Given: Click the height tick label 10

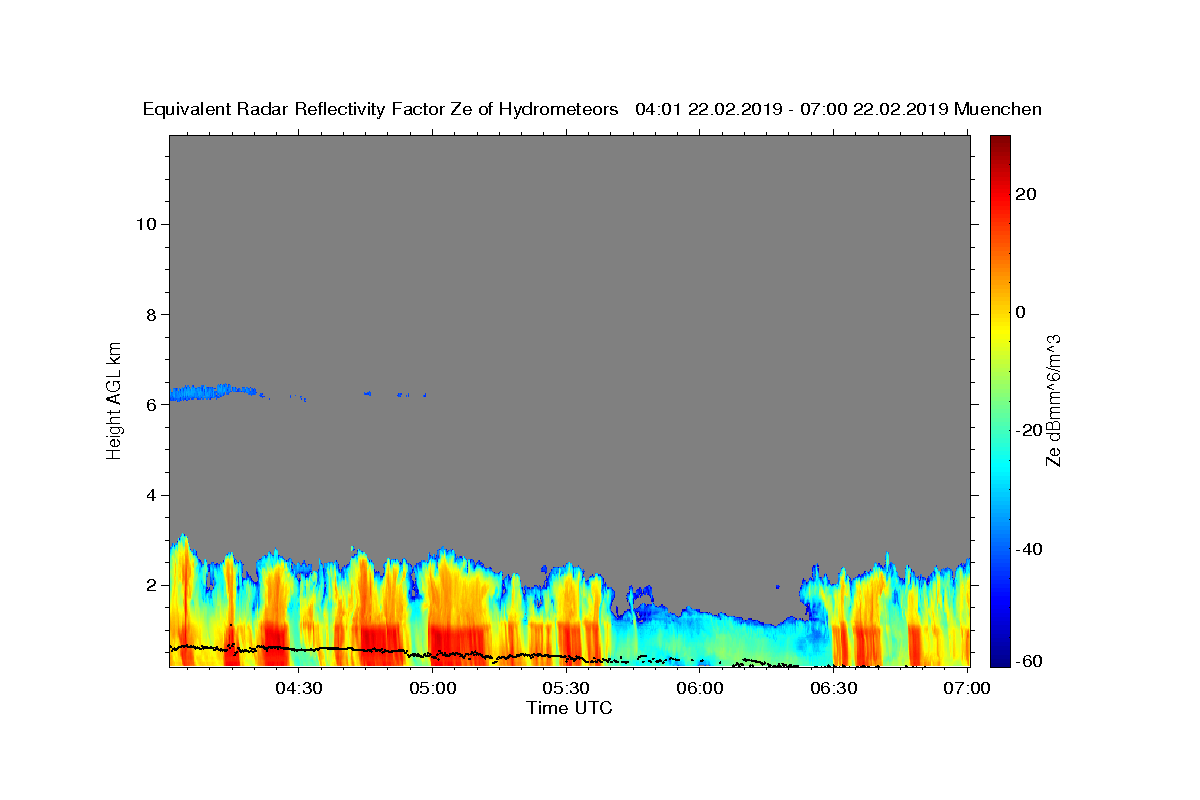Looking at the screenshot, I should tap(146, 224).
